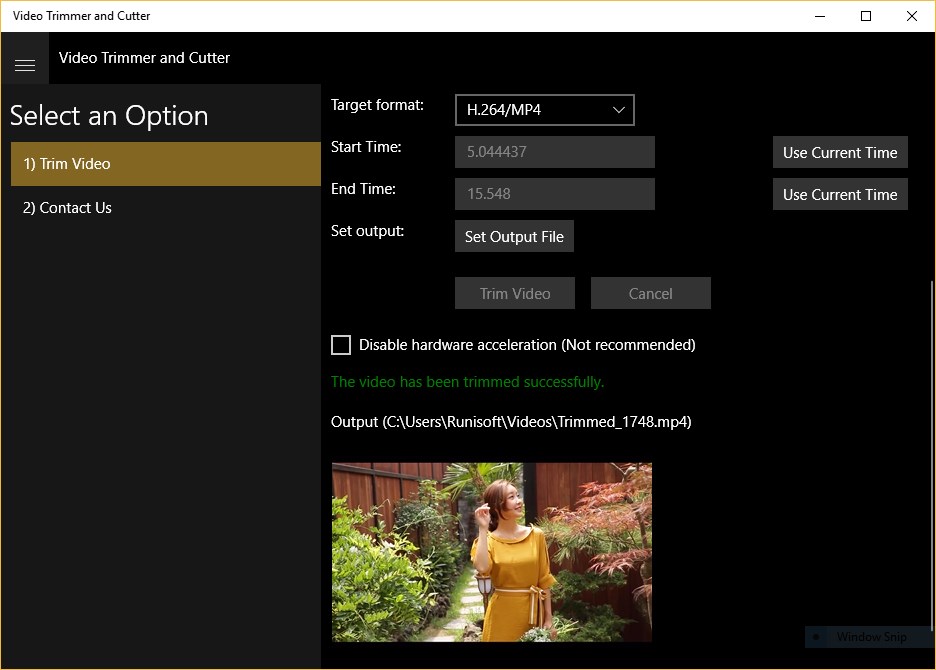Click the Window Snip notification
Screen dimensions: 936x670
867,637
